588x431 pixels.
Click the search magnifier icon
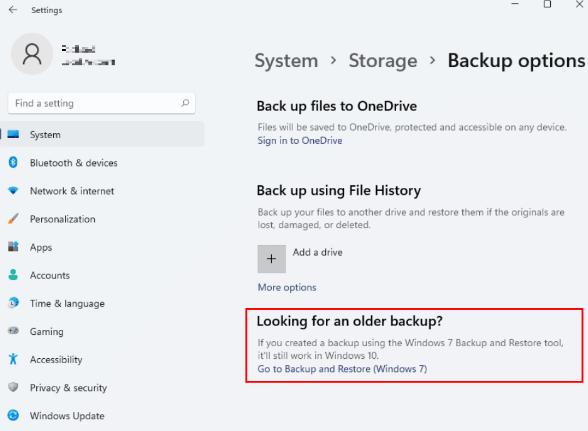pos(185,103)
